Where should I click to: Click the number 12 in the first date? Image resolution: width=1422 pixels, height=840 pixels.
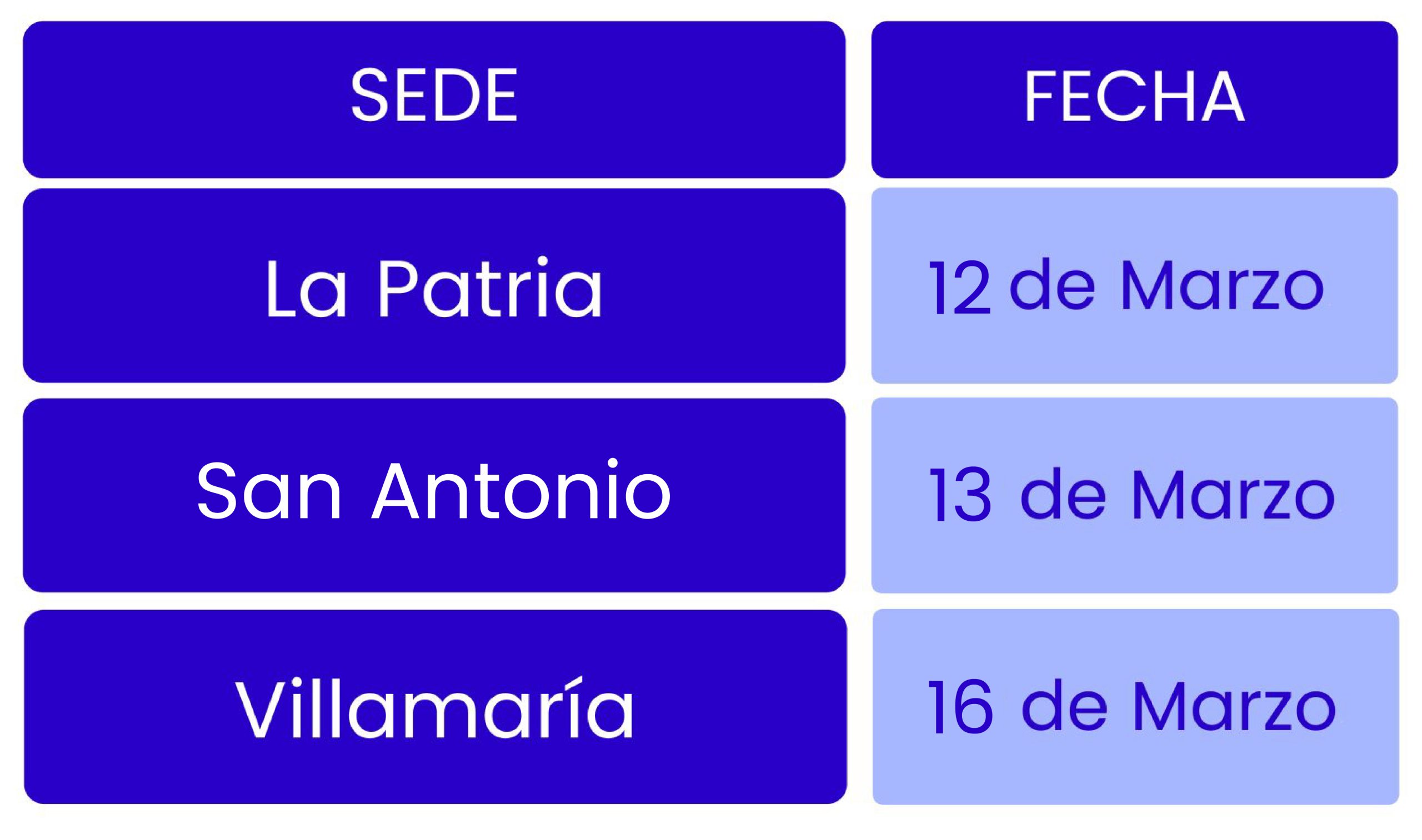coord(959,287)
